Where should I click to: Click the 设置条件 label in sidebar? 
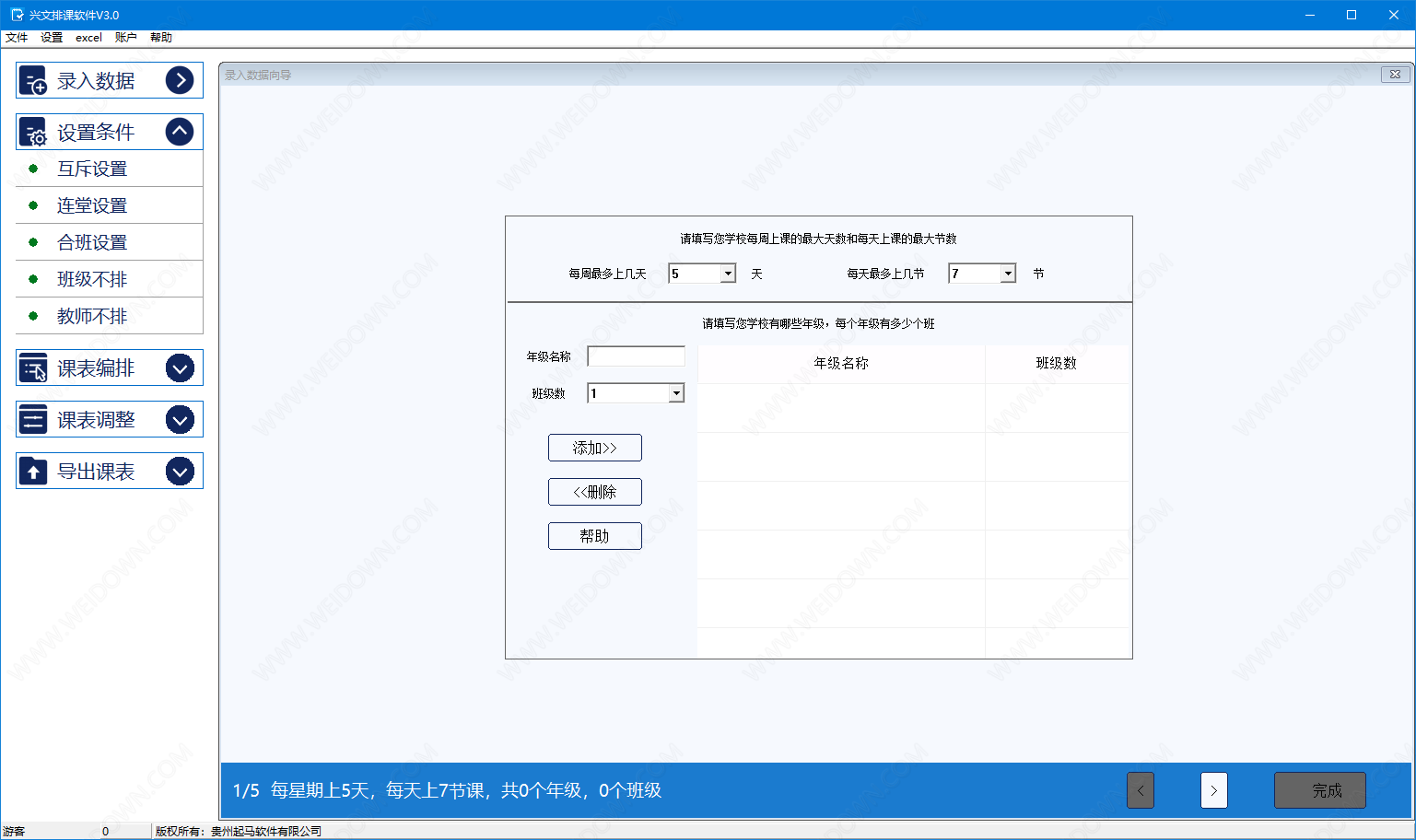pos(96,133)
